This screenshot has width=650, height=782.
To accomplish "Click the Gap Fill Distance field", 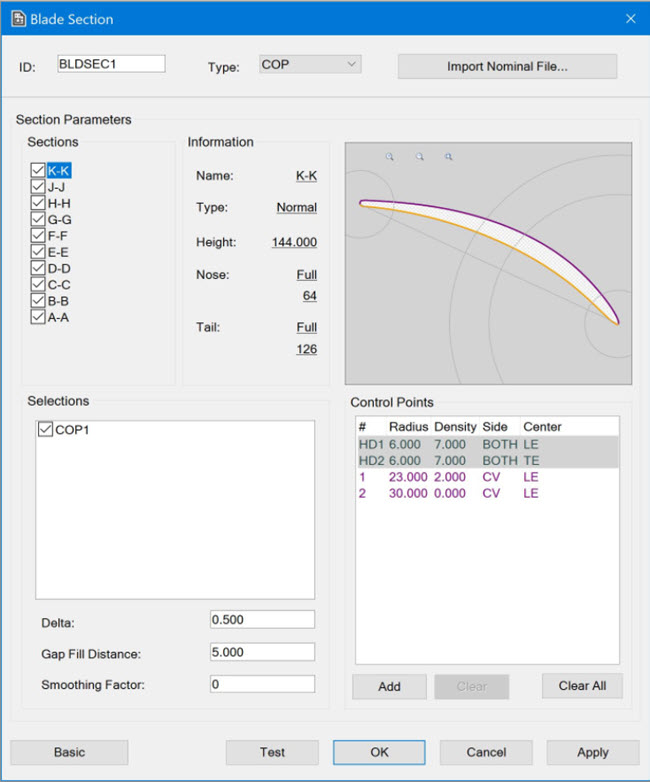I will (x=262, y=652).
